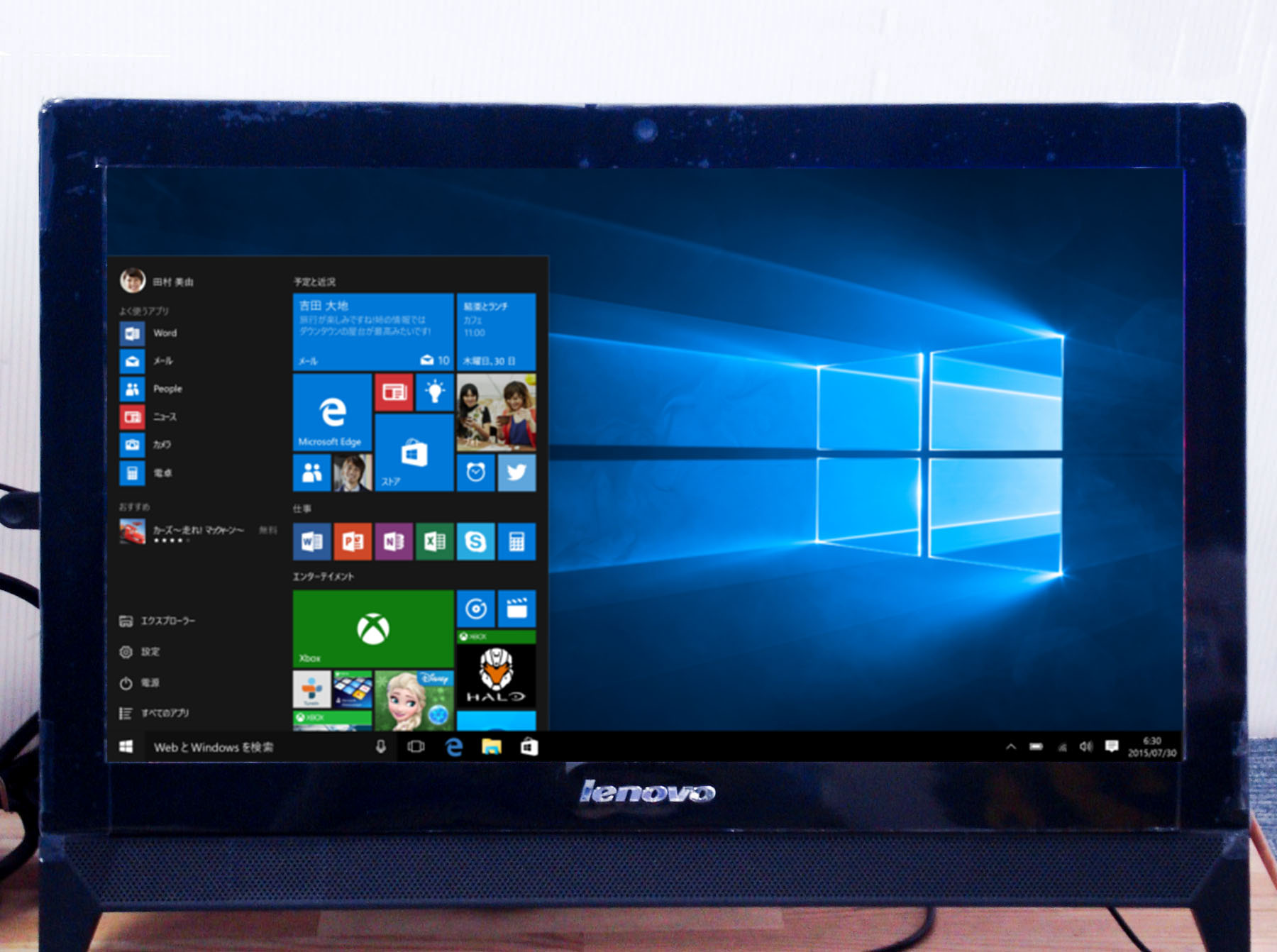Screen dimensions: 1277x952
Task: Launch PowerPoint tile
Action: pyautogui.click(x=353, y=542)
